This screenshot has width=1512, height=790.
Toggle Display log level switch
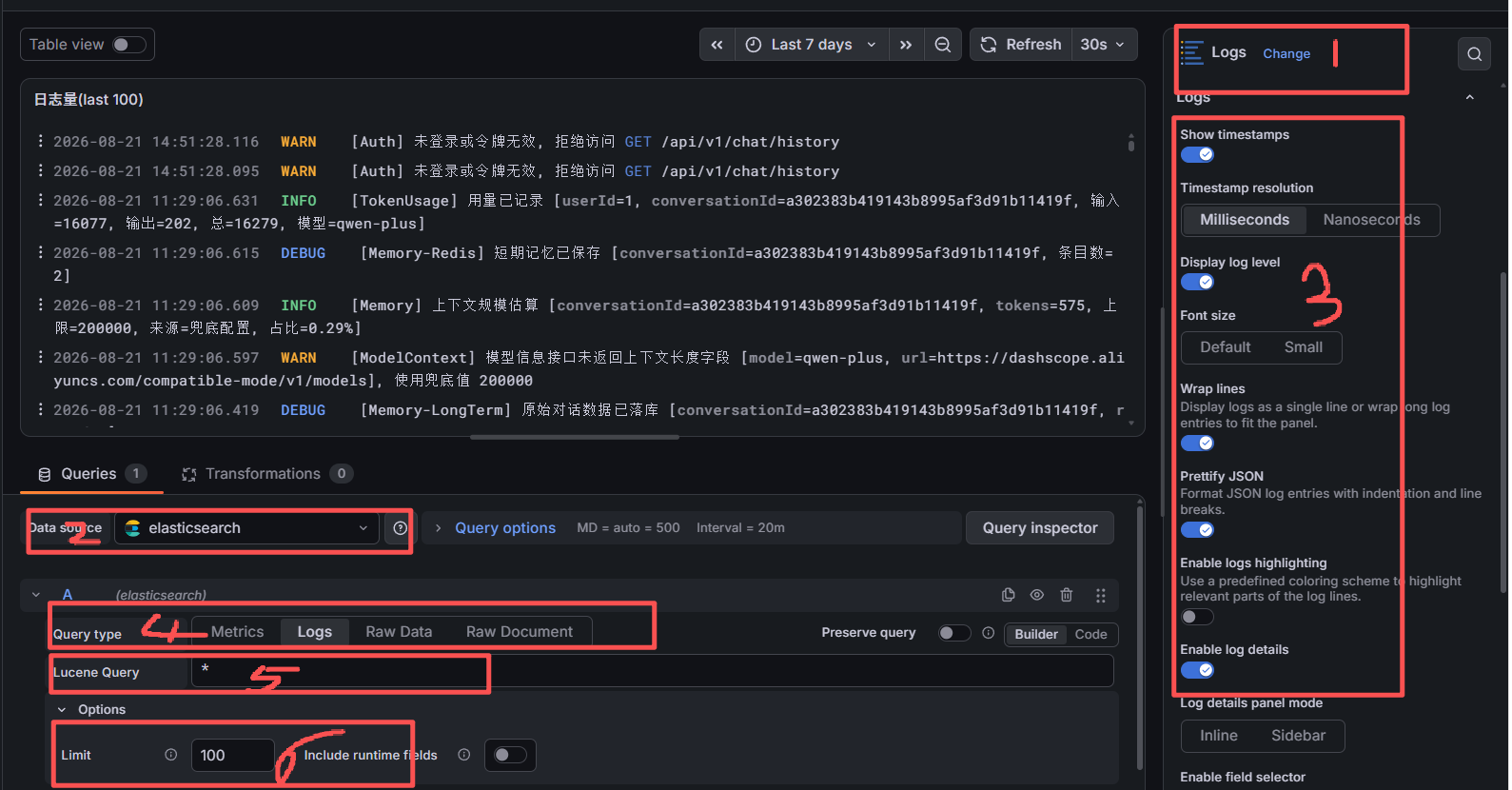coord(1197,283)
